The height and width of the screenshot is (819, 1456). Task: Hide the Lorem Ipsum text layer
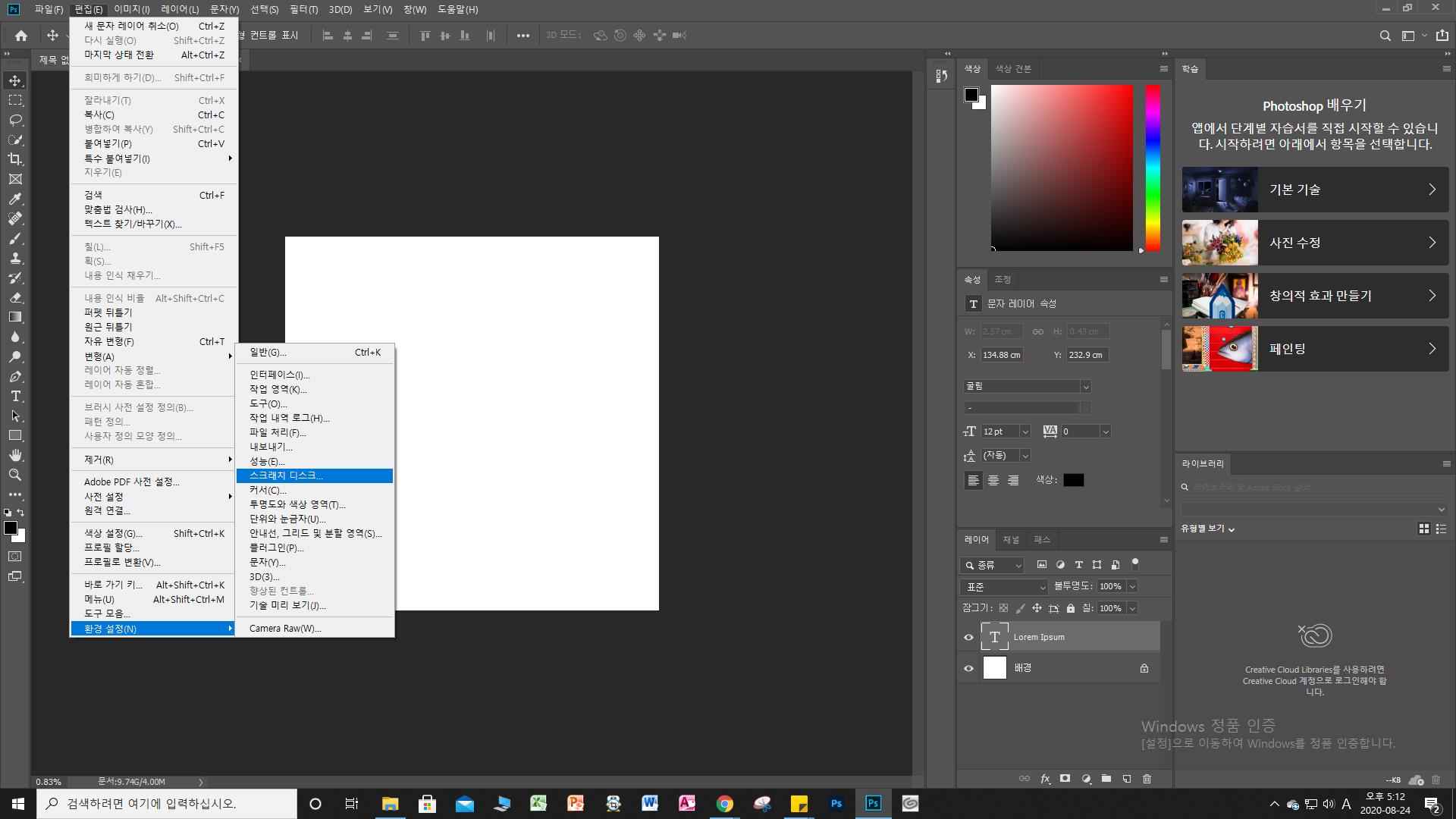pos(968,637)
